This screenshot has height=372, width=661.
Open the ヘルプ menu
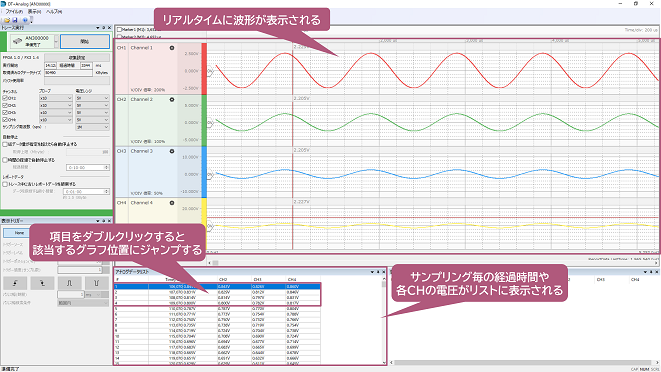pos(54,11)
